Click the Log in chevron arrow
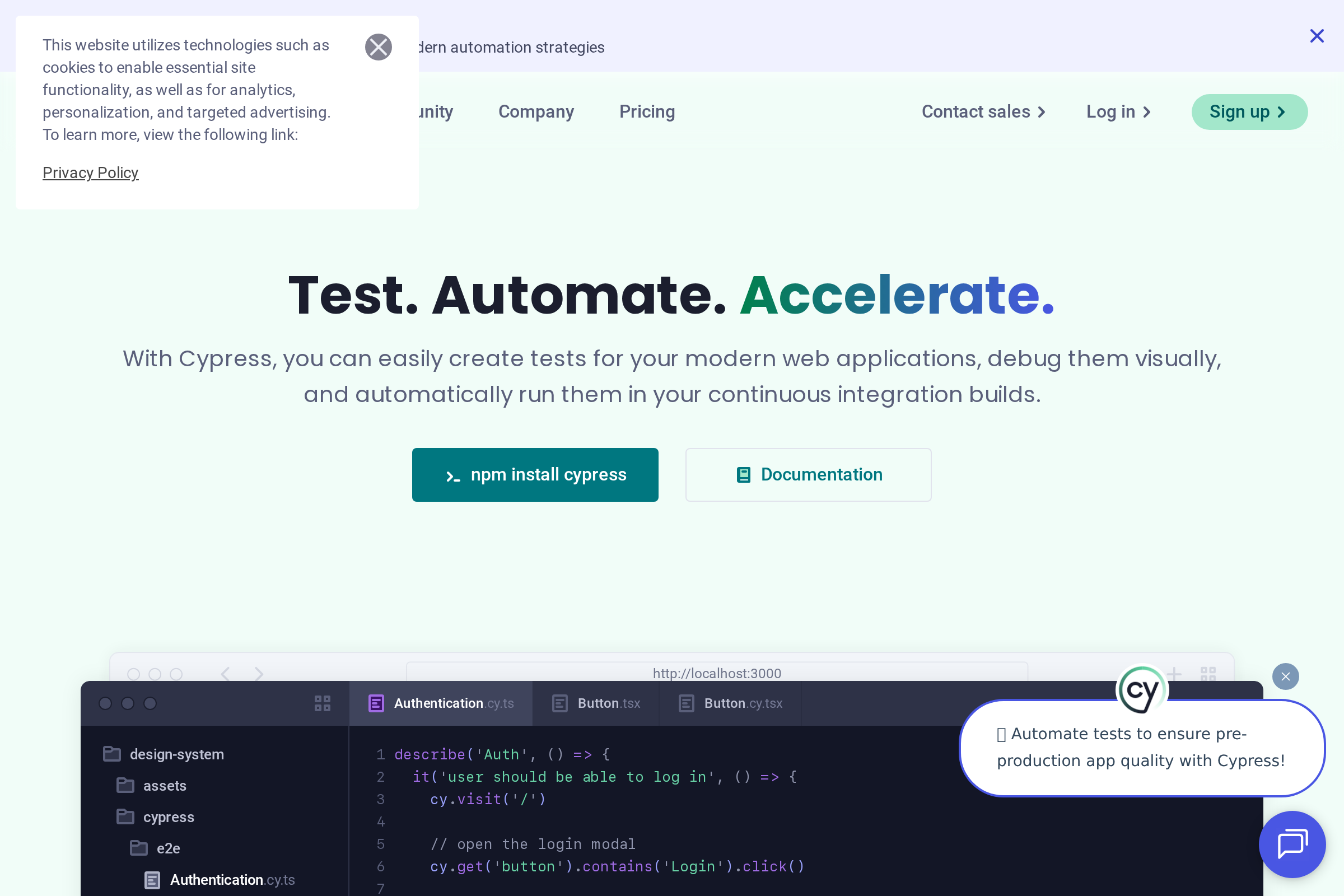1344x896 pixels. point(1146,112)
